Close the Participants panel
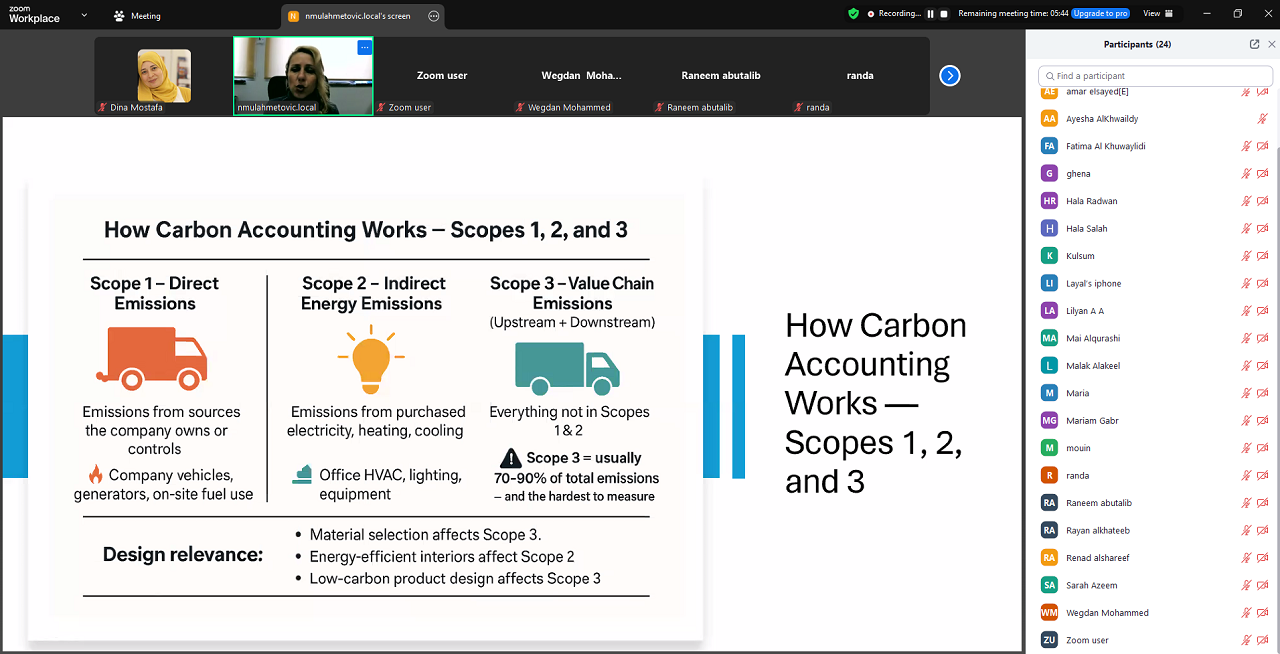 pyautogui.click(x=1271, y=44)
